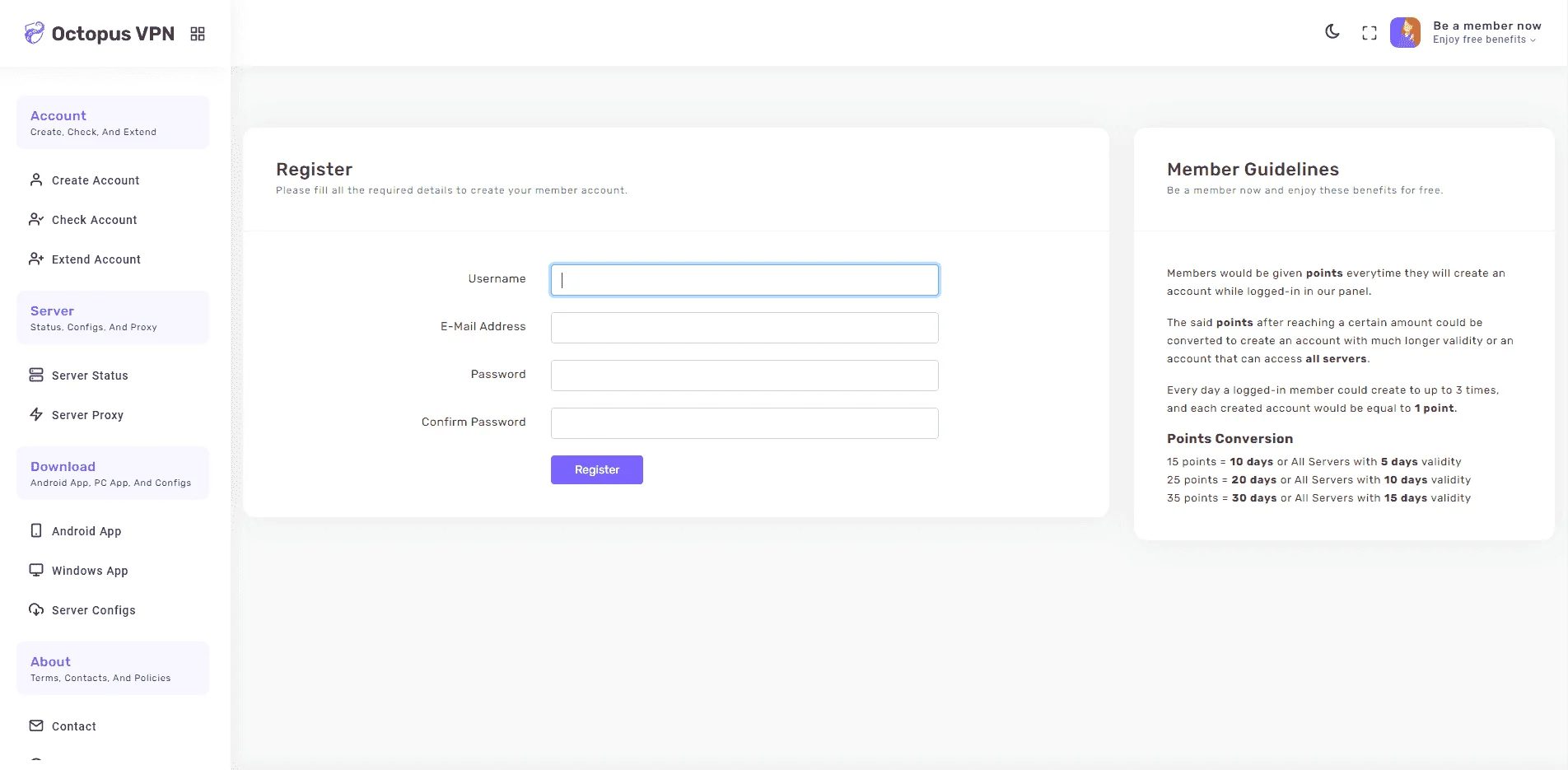Click the E-Mail Address input field
This screenshot has width=1568, height=770.
coord(744,328)
